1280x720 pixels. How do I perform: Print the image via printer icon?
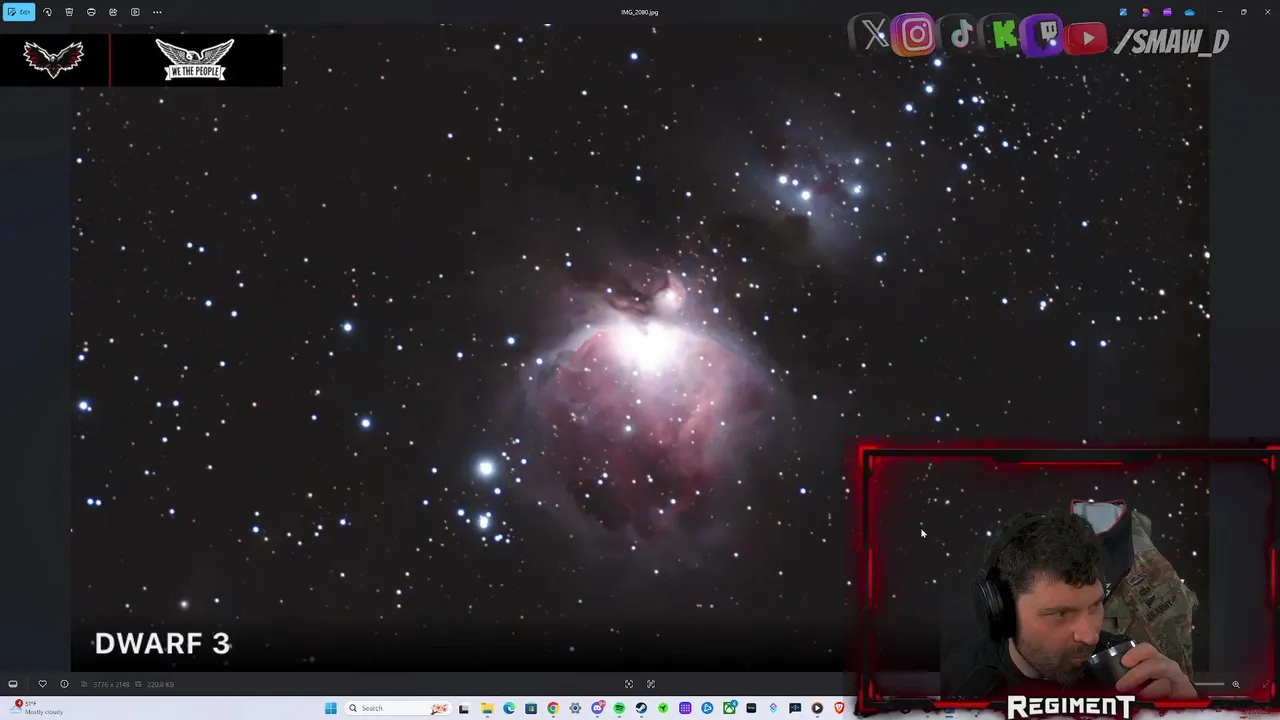coord(91,12)
